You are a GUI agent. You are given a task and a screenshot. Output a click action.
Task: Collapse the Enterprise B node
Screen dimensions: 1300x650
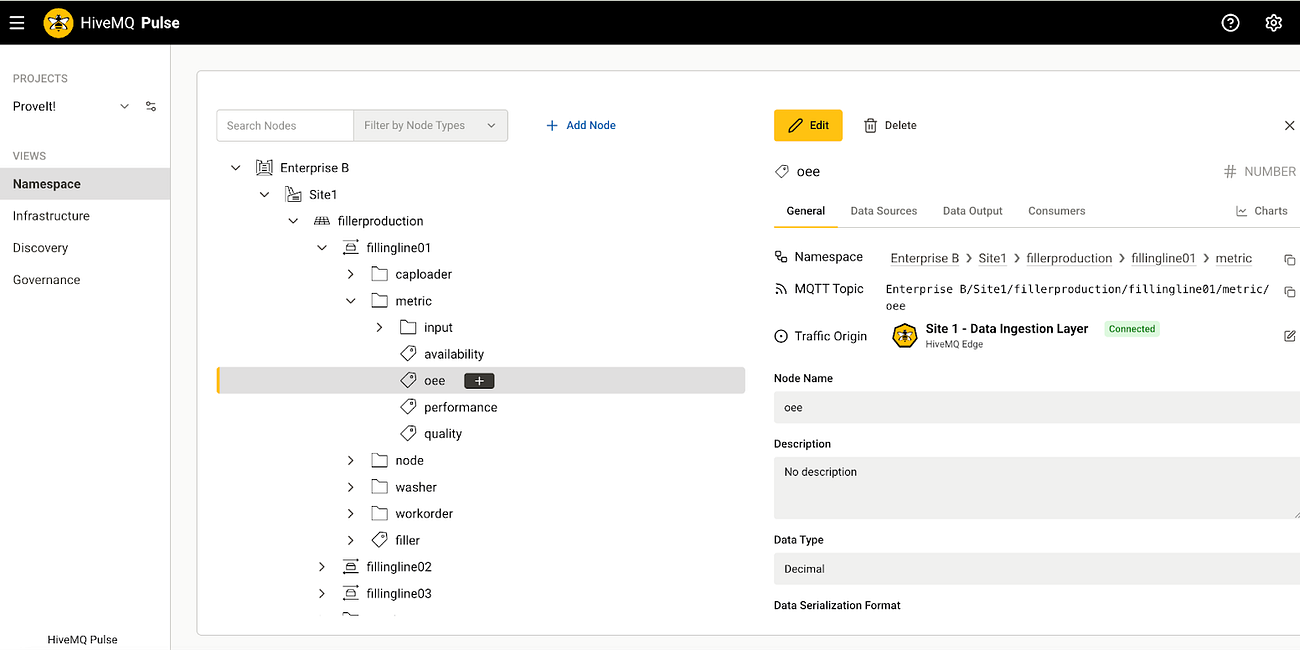[x=235, y=168]
